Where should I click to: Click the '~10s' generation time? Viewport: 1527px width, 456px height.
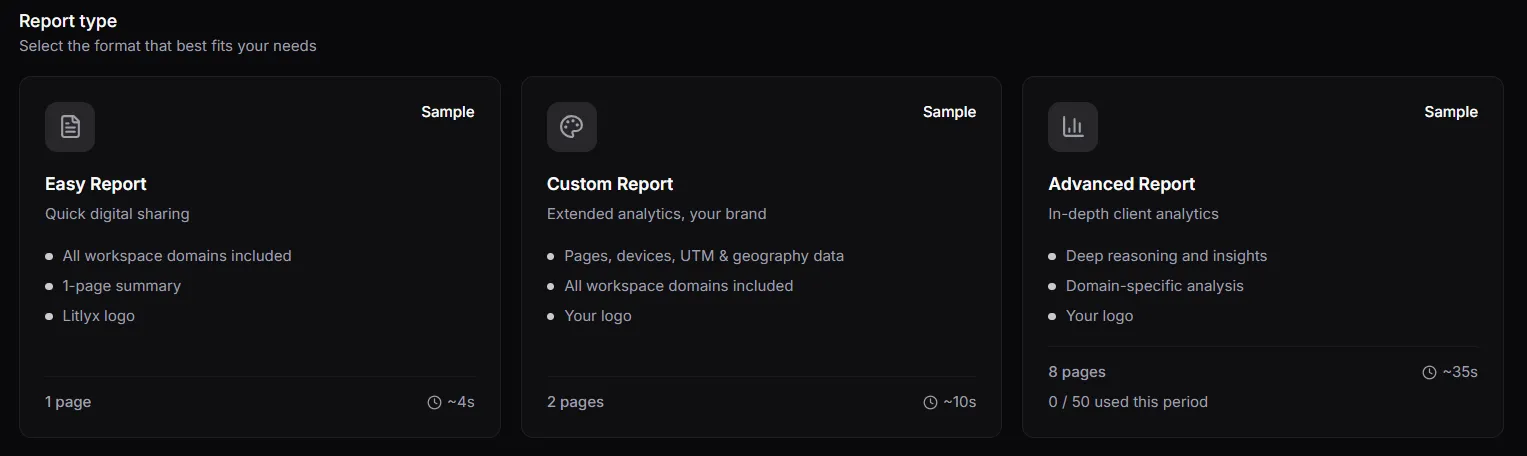(x=960, y=402)
